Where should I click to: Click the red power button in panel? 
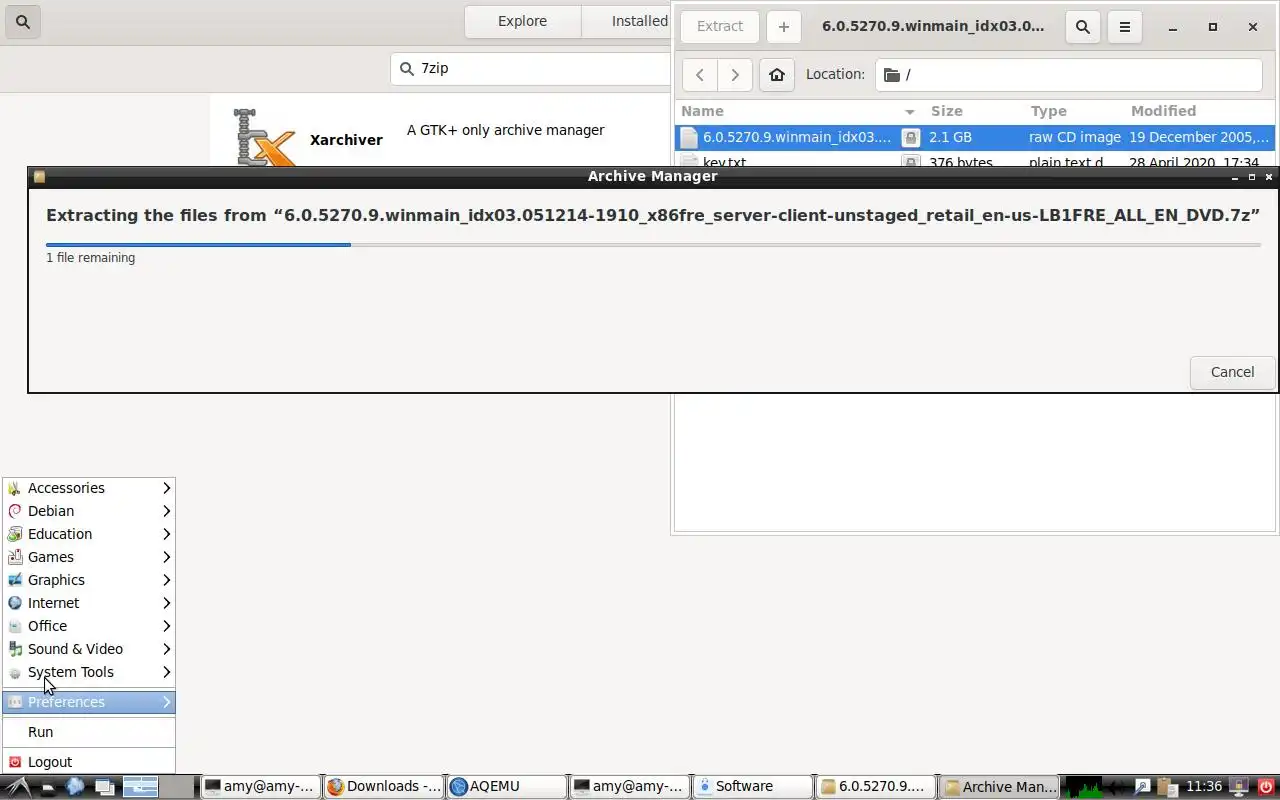(1266, 787)
